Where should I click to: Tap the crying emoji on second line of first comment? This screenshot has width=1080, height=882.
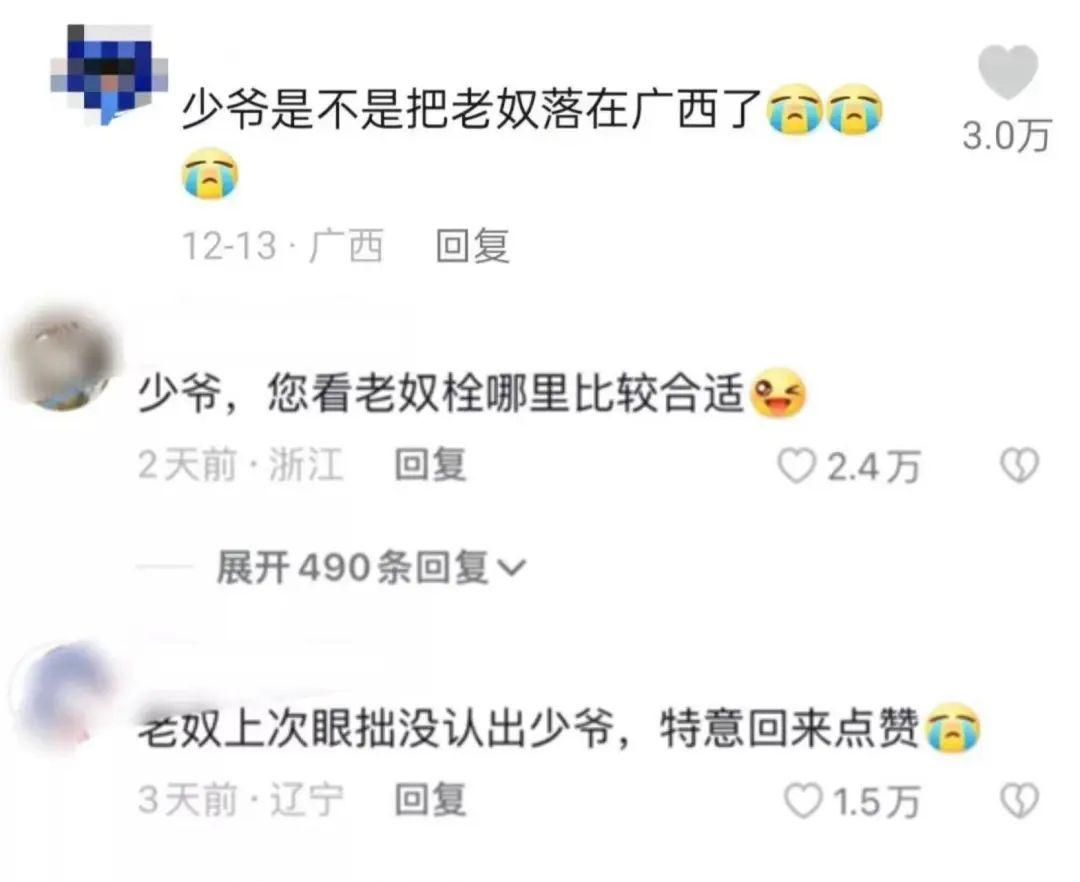click(x=210, y=174)
